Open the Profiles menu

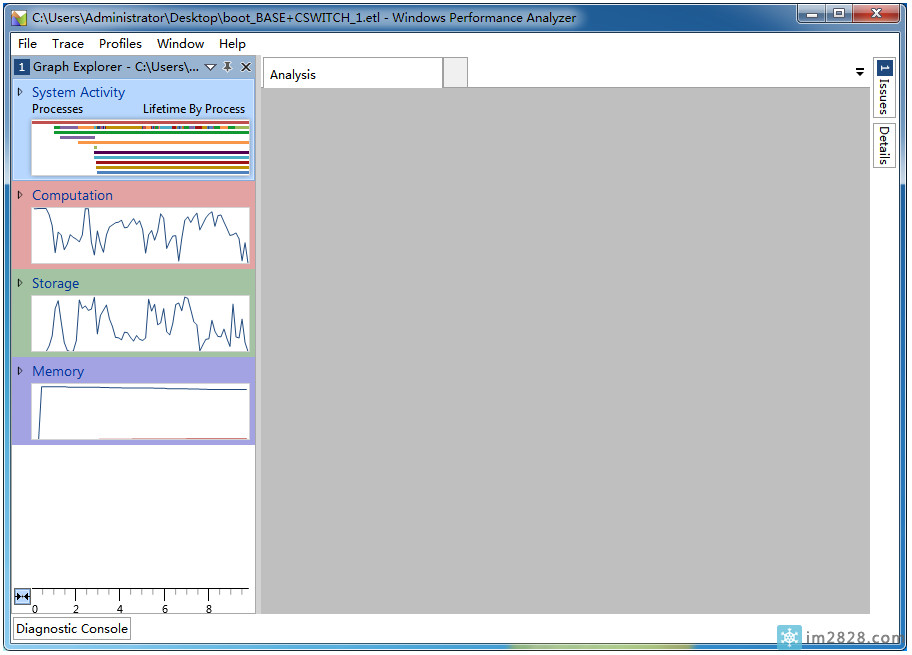pyautogui.click(x=120, y=44)
